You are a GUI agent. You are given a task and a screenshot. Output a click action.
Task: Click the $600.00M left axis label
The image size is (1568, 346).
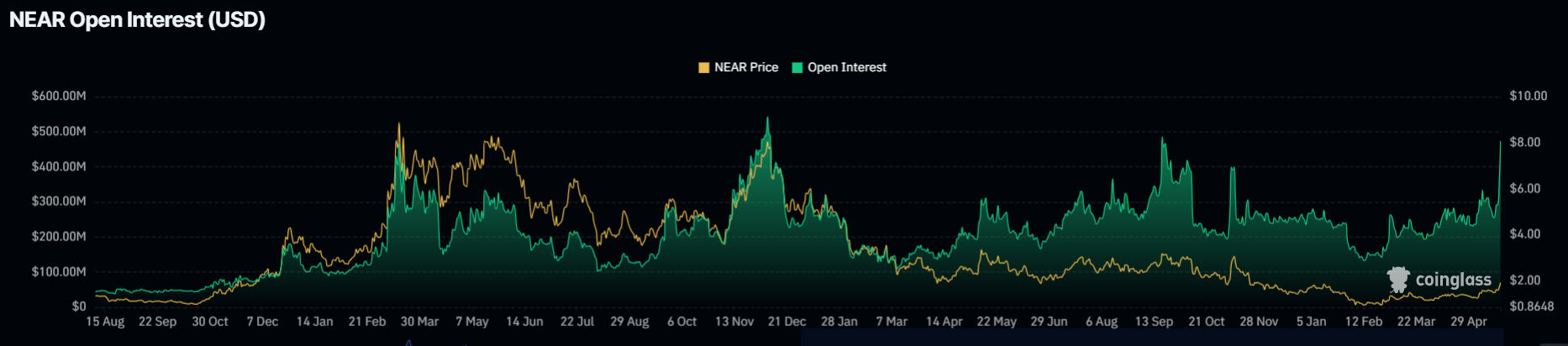click(x=59, y=96)
